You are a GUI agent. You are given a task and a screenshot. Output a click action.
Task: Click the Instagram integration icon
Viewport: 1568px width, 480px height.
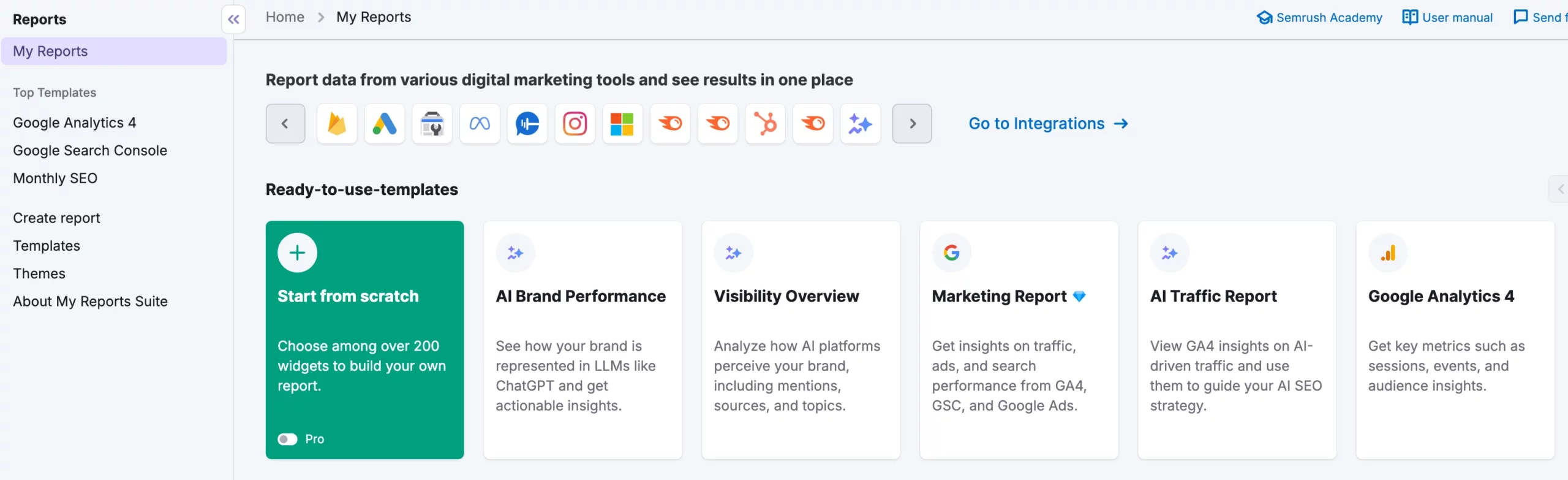575,124
